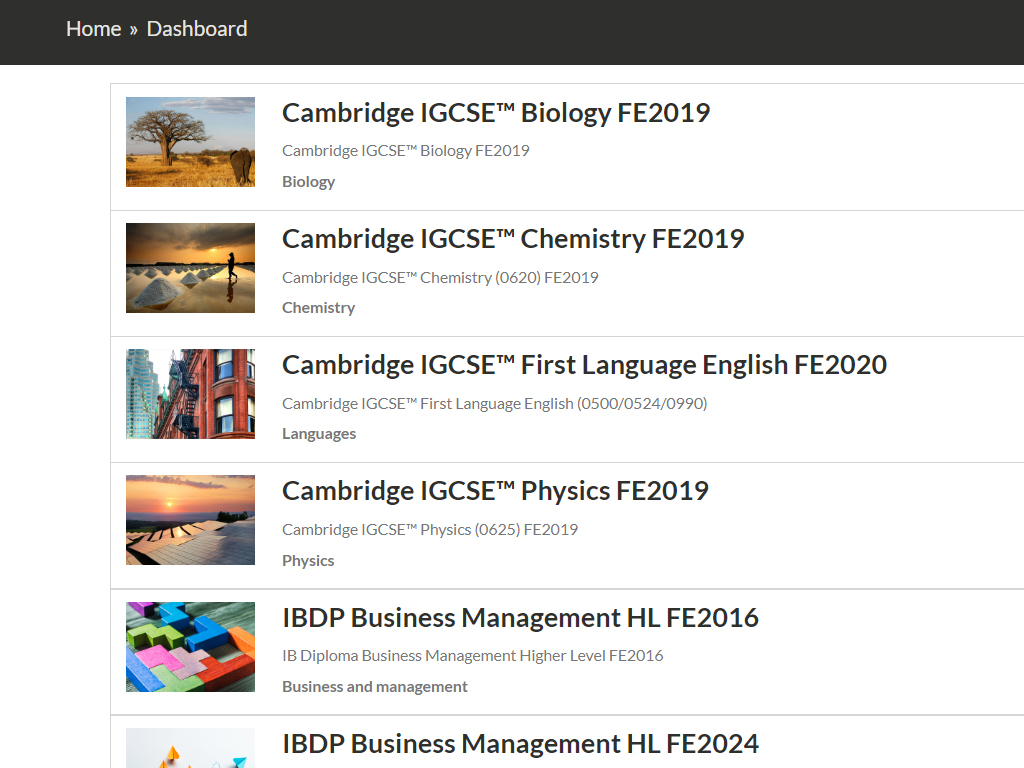Select the brick building English course thumbnail
Viewport: 1024px width, 768px height.
(190, 394)
